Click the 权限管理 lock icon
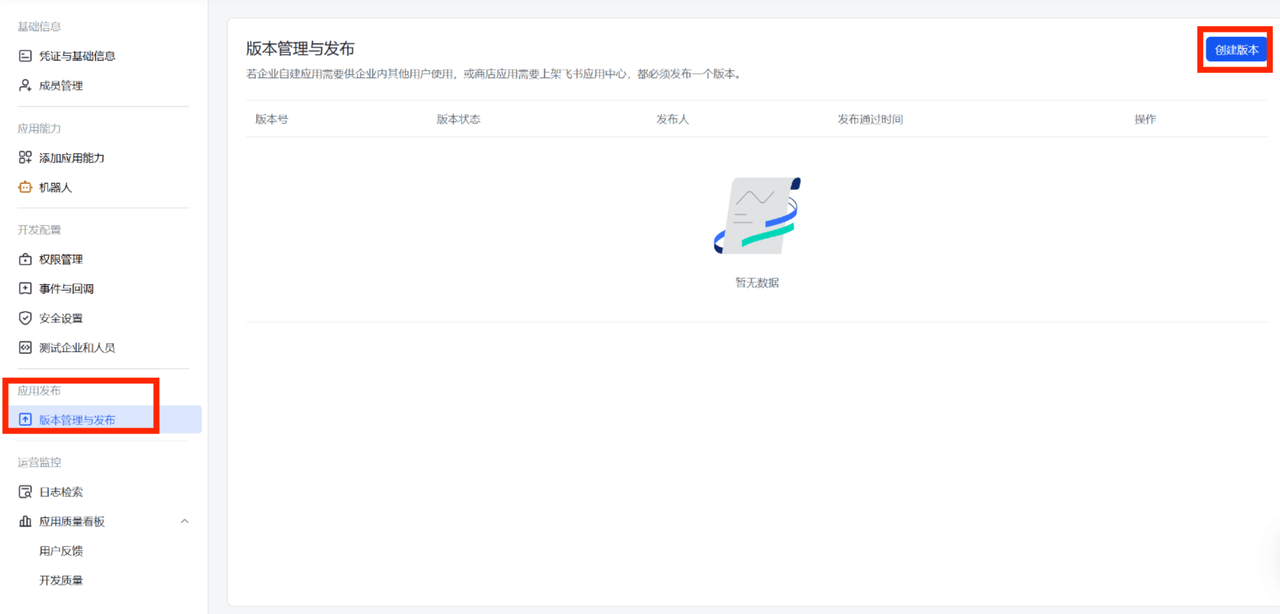1280x614 pixels. [26, 260]
